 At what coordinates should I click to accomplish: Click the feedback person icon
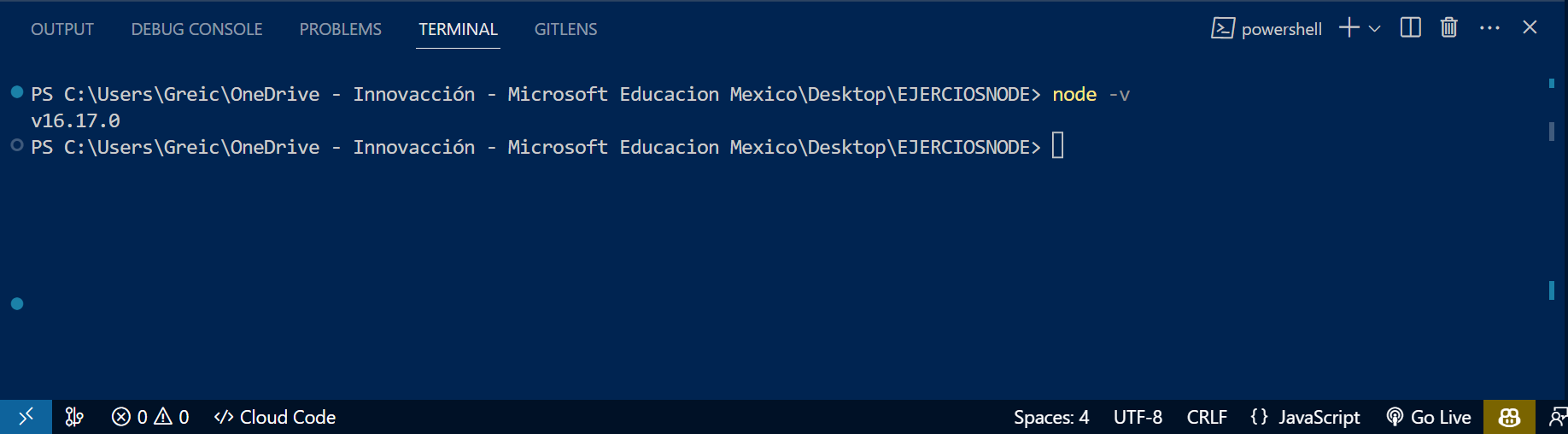tap(1557, 417)
